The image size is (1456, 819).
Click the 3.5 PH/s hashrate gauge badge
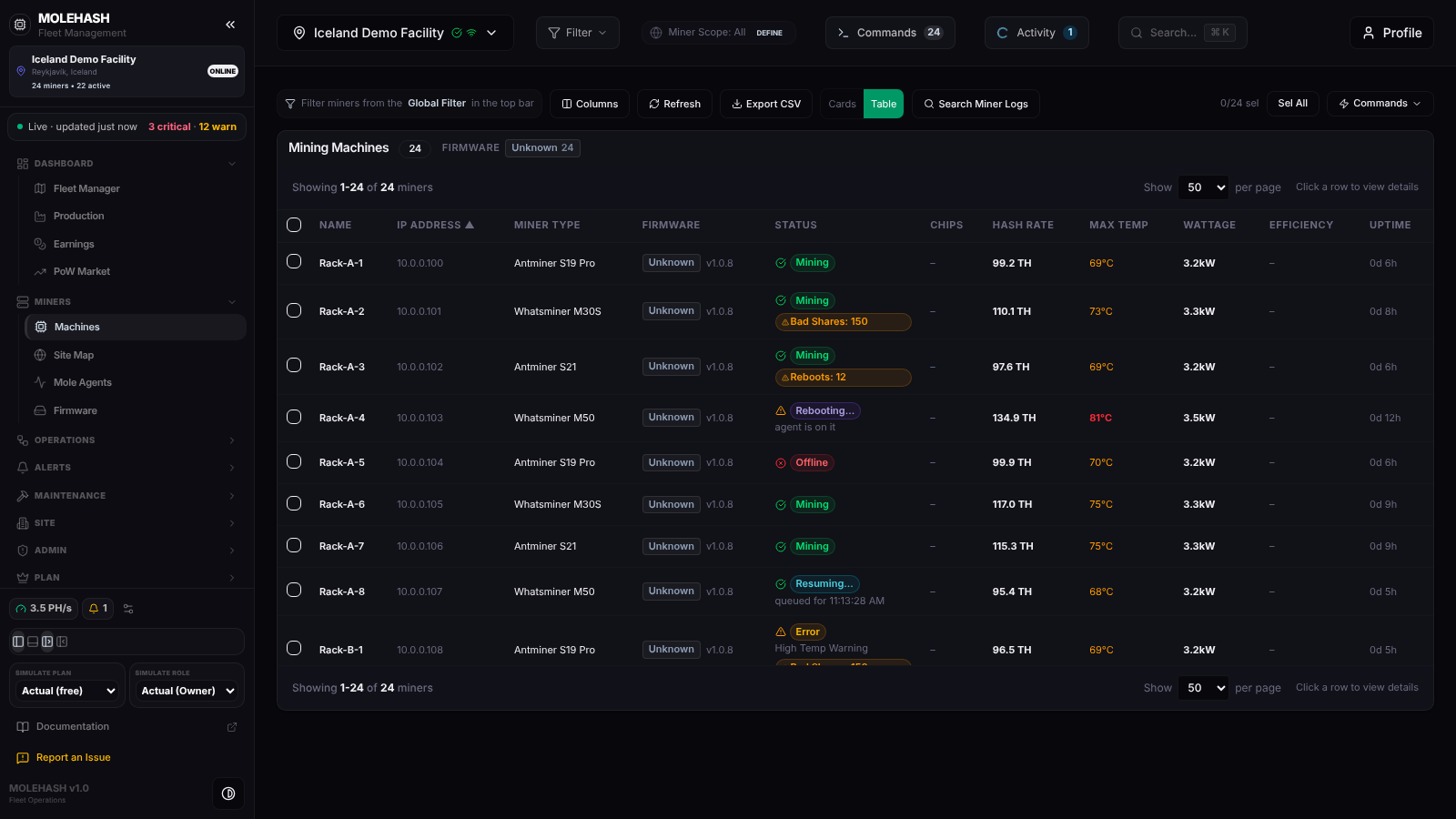click(x=45, y=608)
